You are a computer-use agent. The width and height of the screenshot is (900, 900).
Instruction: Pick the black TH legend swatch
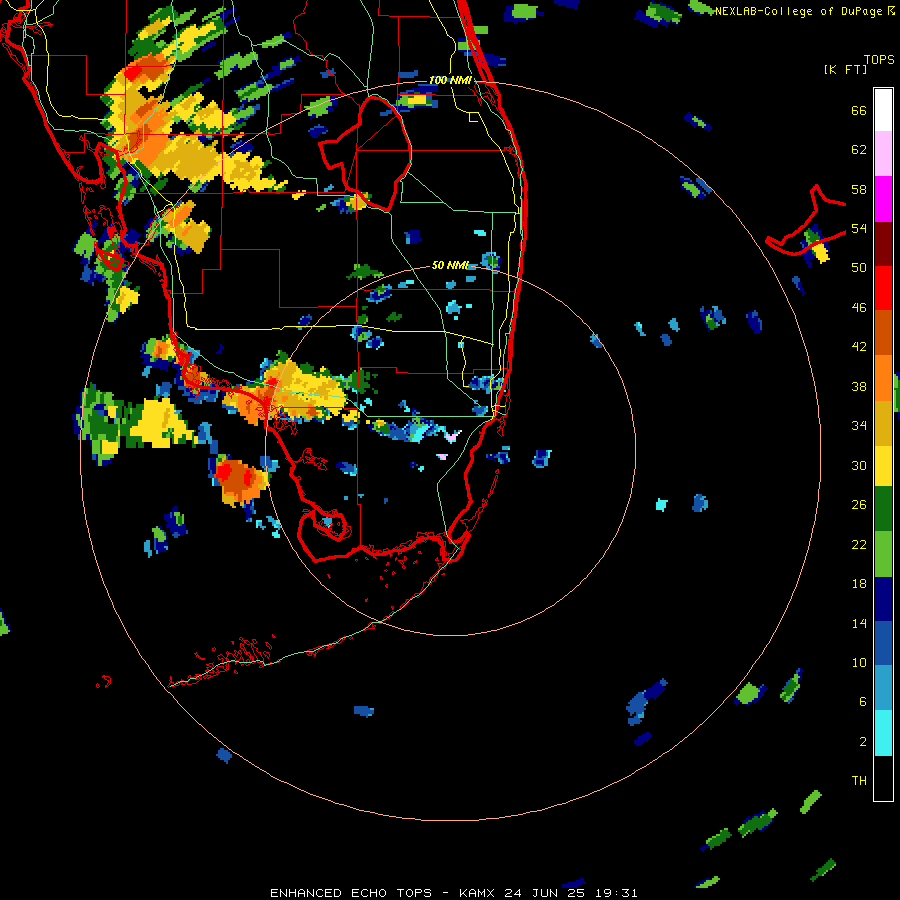click(x=883, y=778)
